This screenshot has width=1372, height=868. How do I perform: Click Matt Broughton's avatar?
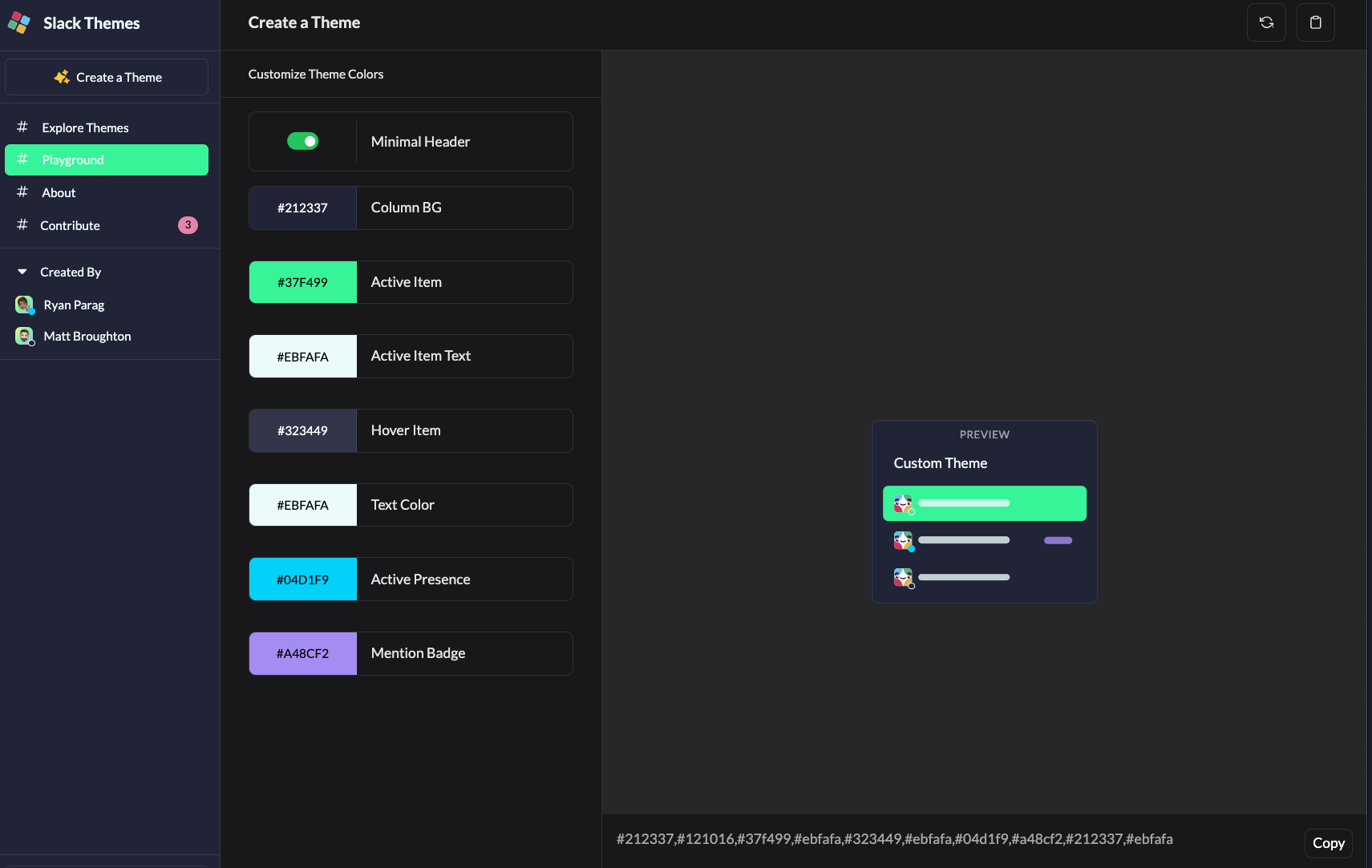pyautogui.click(x=24, y=336)
